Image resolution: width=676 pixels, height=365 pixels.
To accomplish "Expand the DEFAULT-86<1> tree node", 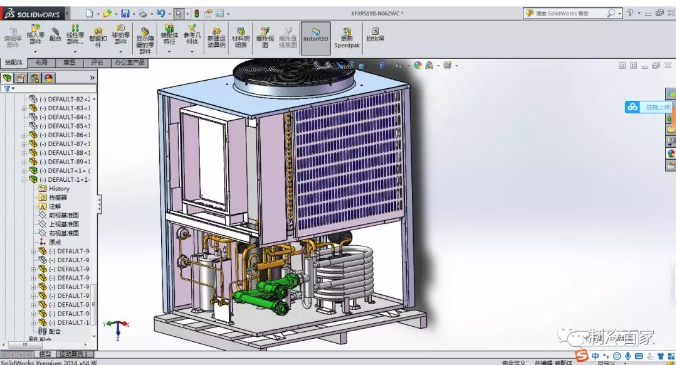I will pos(24,135).
